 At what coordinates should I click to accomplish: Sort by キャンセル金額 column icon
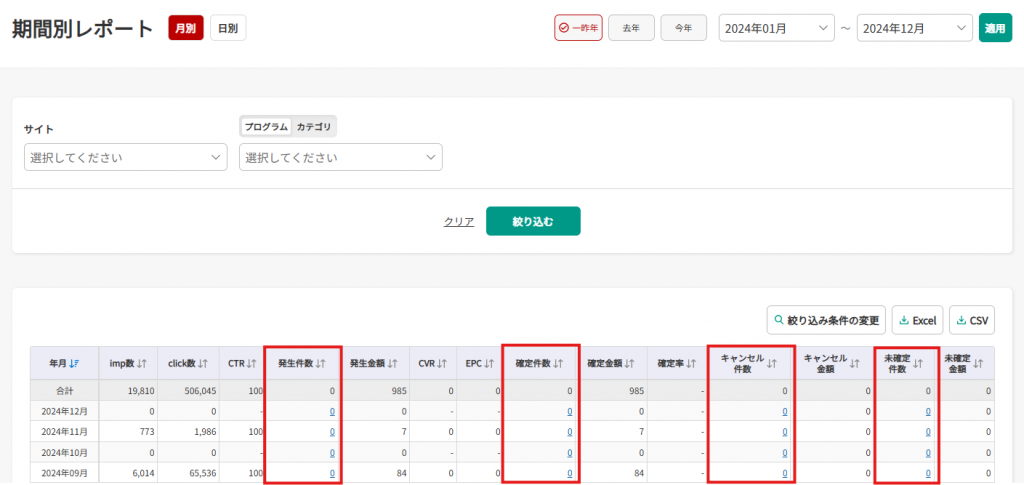(854, 364)
